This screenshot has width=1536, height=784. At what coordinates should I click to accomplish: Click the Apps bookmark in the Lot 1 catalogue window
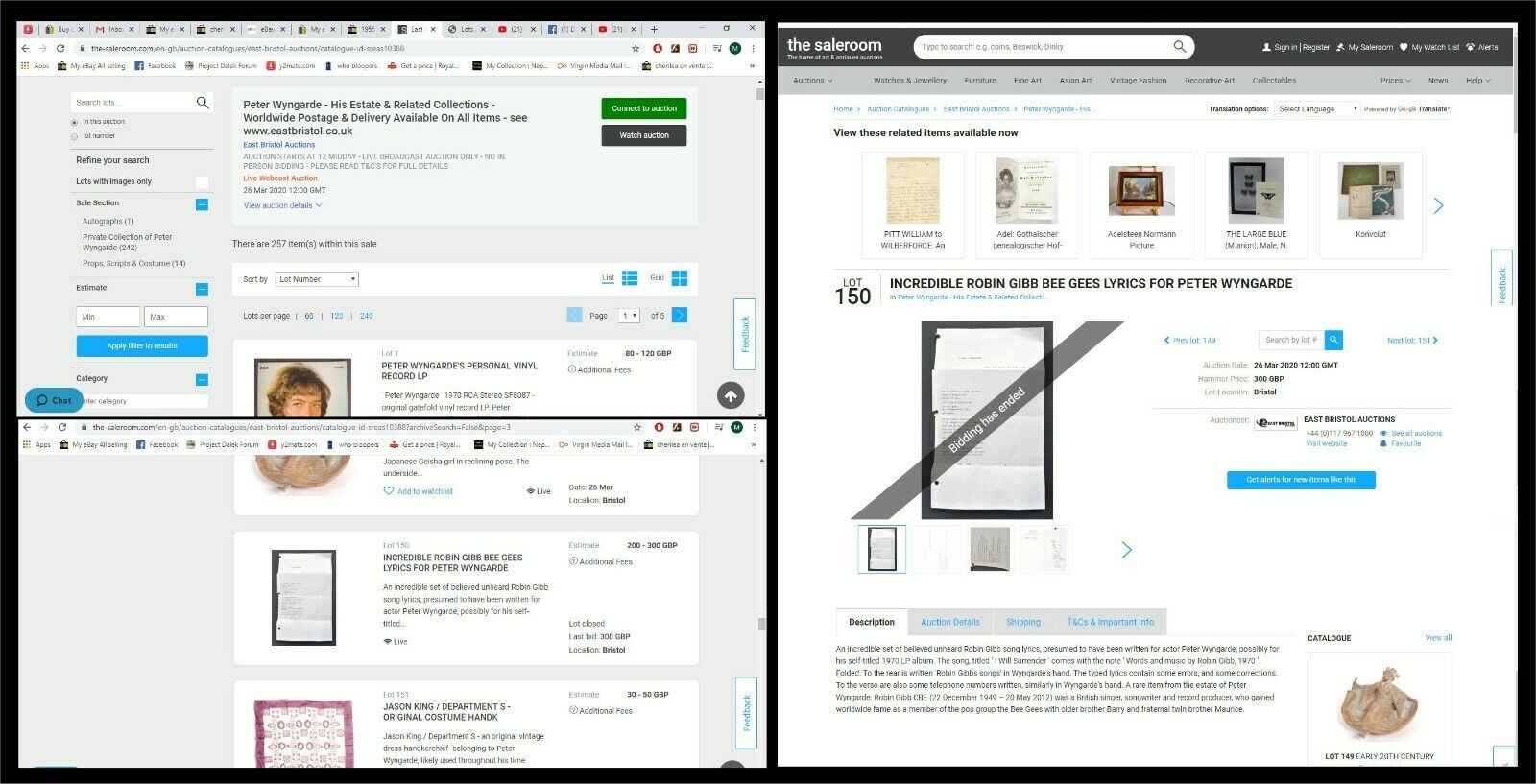[x=36, y=66]
